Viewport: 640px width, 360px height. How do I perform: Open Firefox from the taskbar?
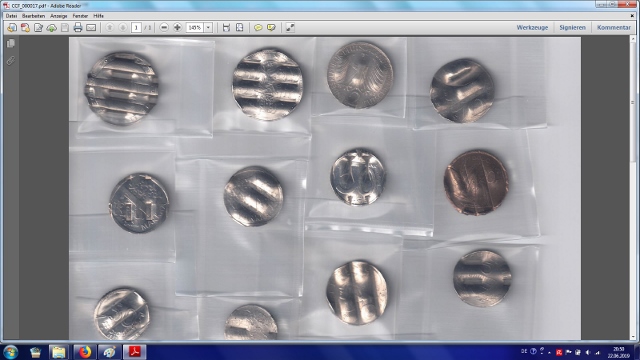pos(84,352)
